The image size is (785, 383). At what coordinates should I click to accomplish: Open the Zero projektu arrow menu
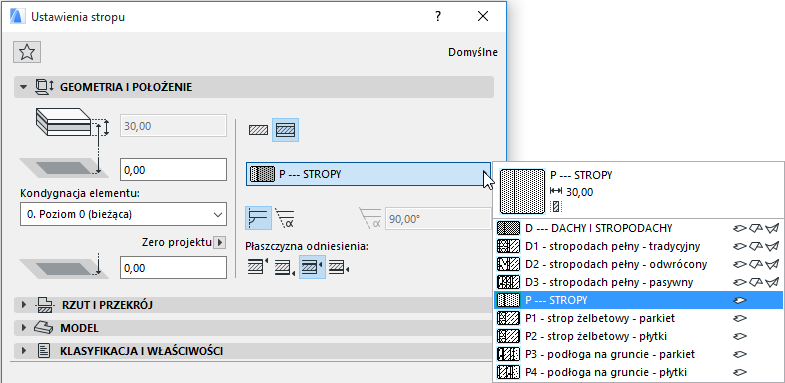point(219,243)
